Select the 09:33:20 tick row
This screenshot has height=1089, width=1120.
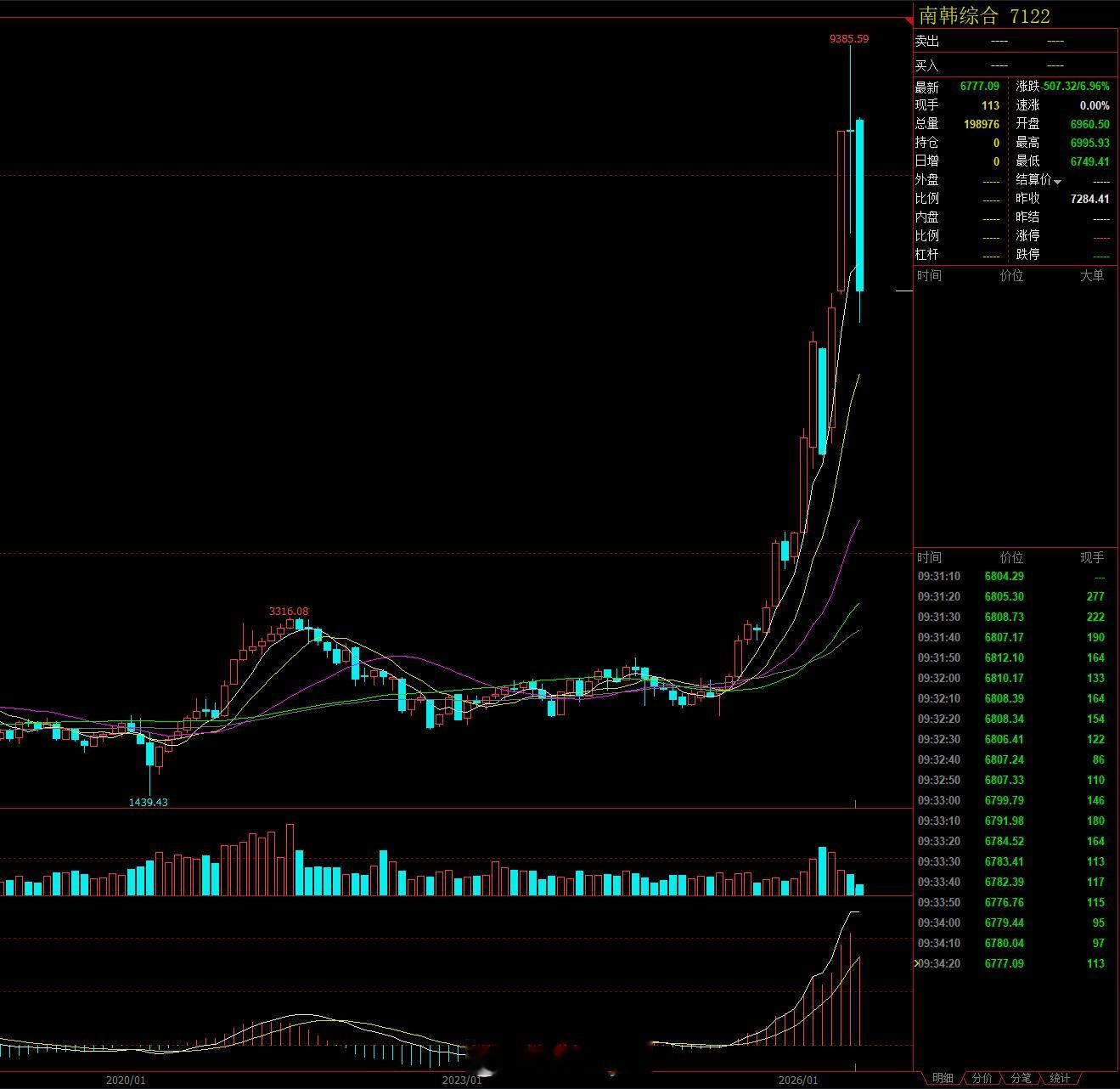[x=1016, y=841]
